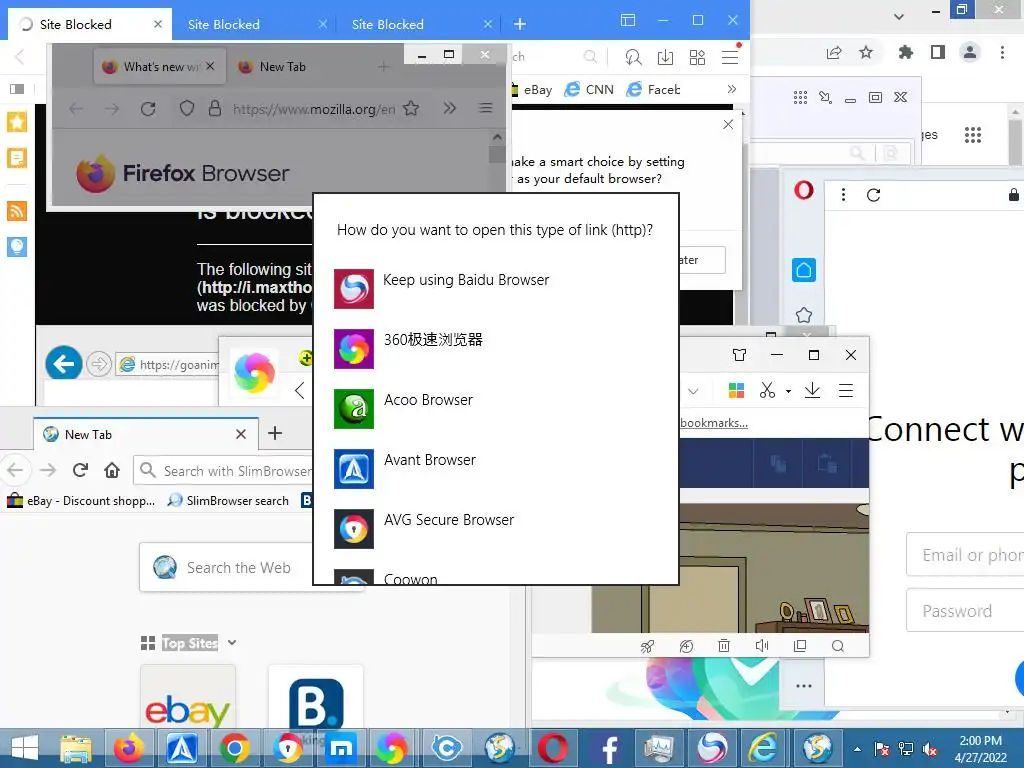Open Opera three-dot options
This screenshot has width=1024, height=768.
(843, 195)
